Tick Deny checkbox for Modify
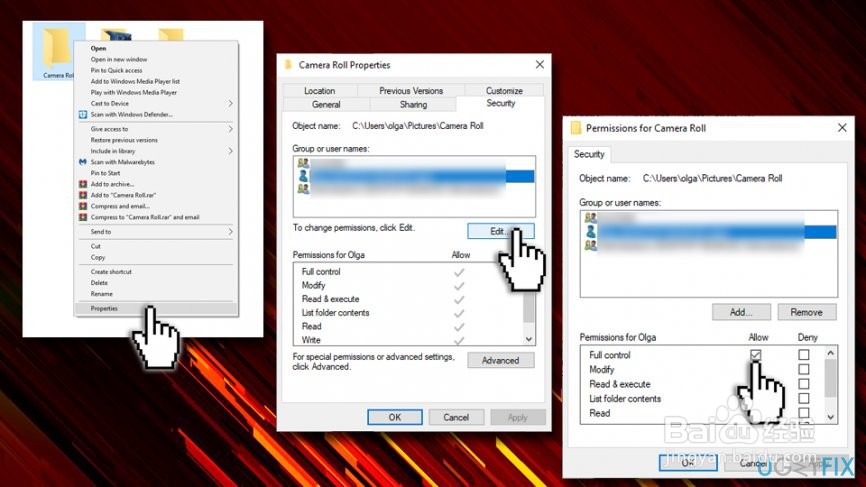This screenshot has height=487, width=866. (804, 369)
